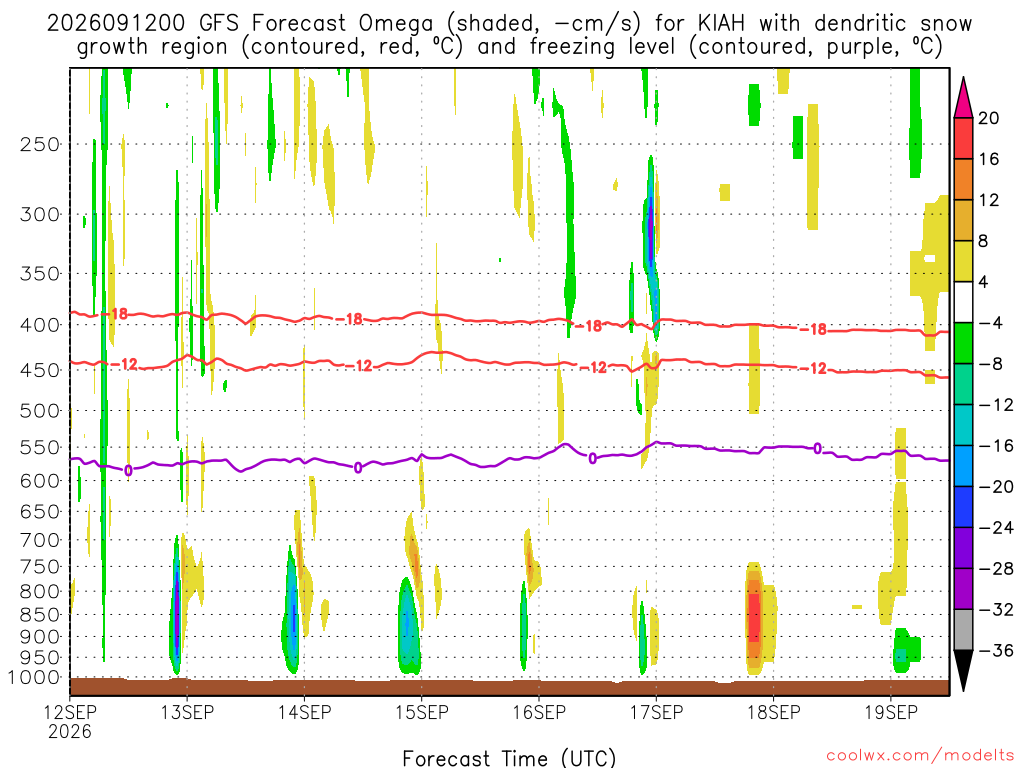The height and width of the screenshot is (768, 1024).
Task: Click the black arrow below the colorbar
Action: click(963, 671)
